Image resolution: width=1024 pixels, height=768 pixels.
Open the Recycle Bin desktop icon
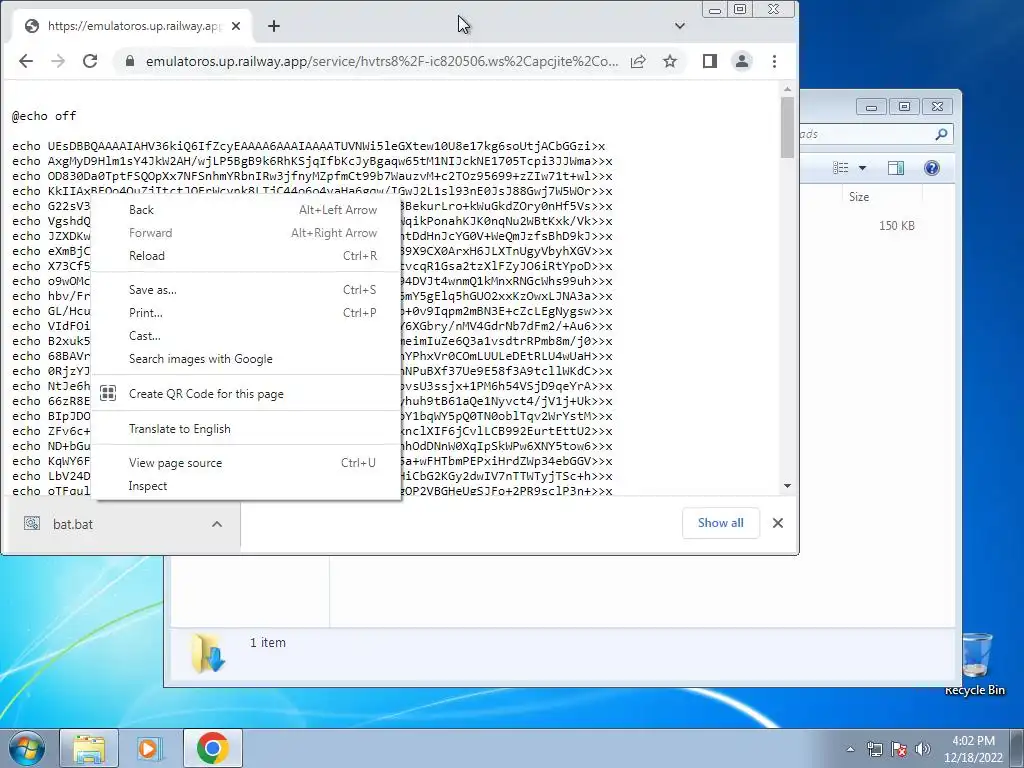(975, 663)
